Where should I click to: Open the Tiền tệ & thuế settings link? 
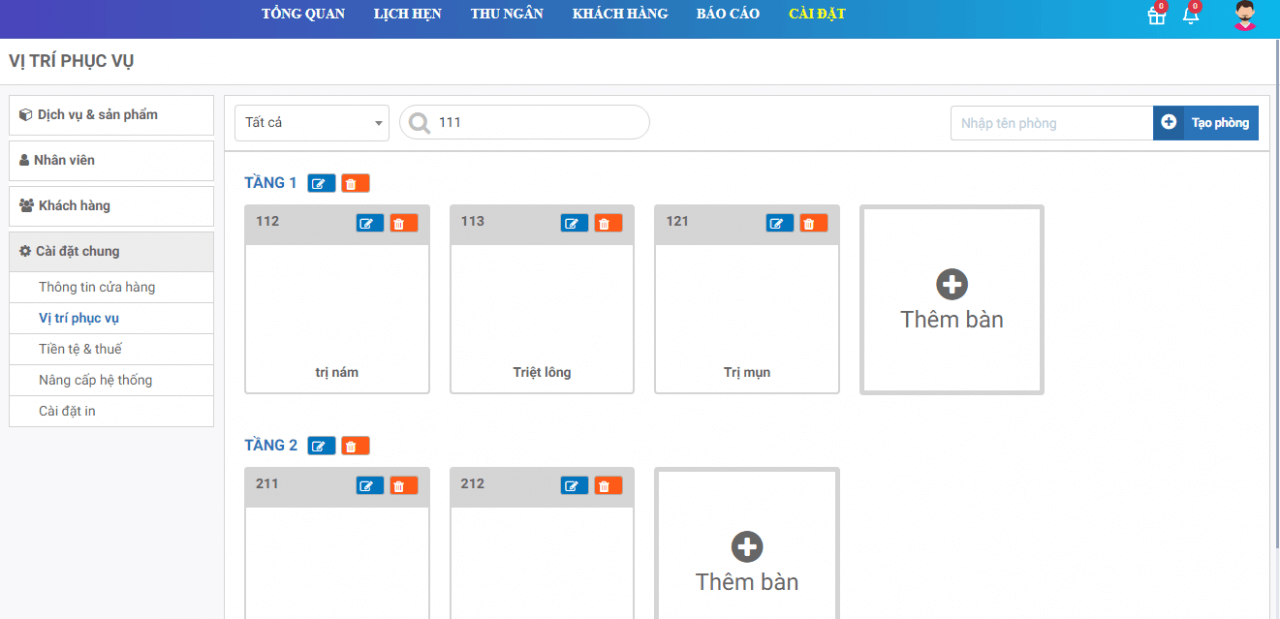point(80,349)
